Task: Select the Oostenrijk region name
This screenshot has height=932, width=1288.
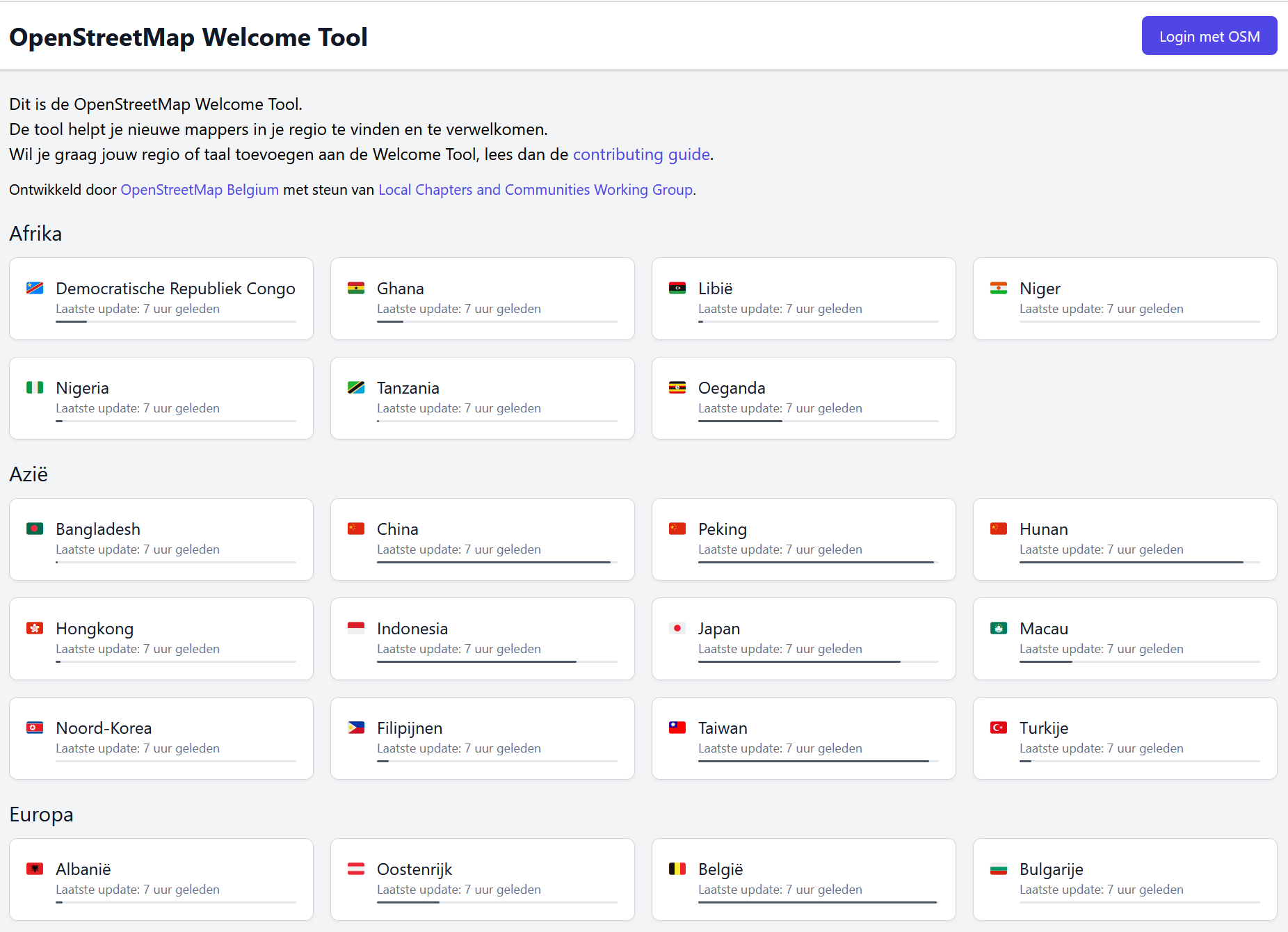Action: [x=414, y=869]
